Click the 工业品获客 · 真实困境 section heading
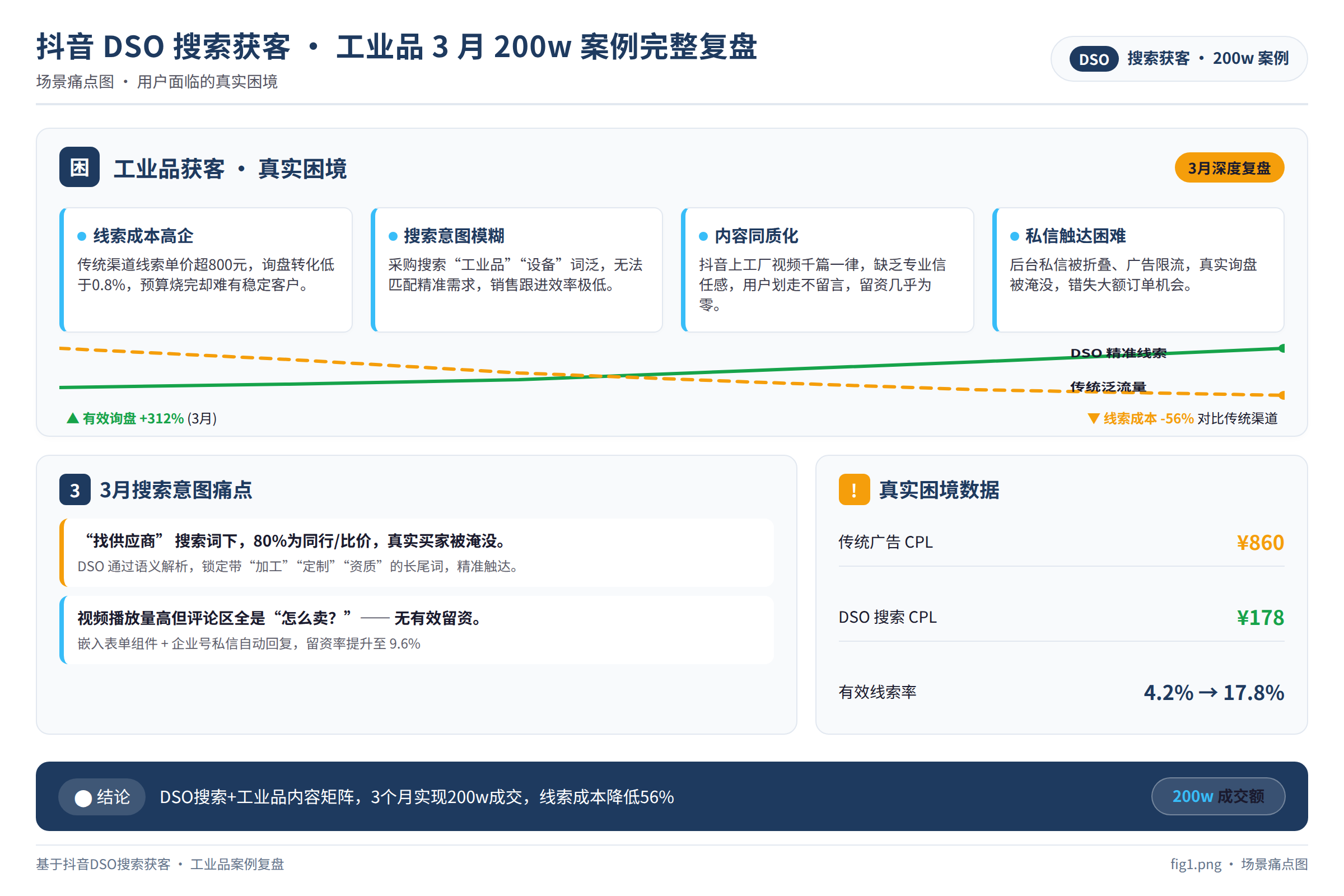The height and width of the screenshot is (896, 1344). click(230, 169)
